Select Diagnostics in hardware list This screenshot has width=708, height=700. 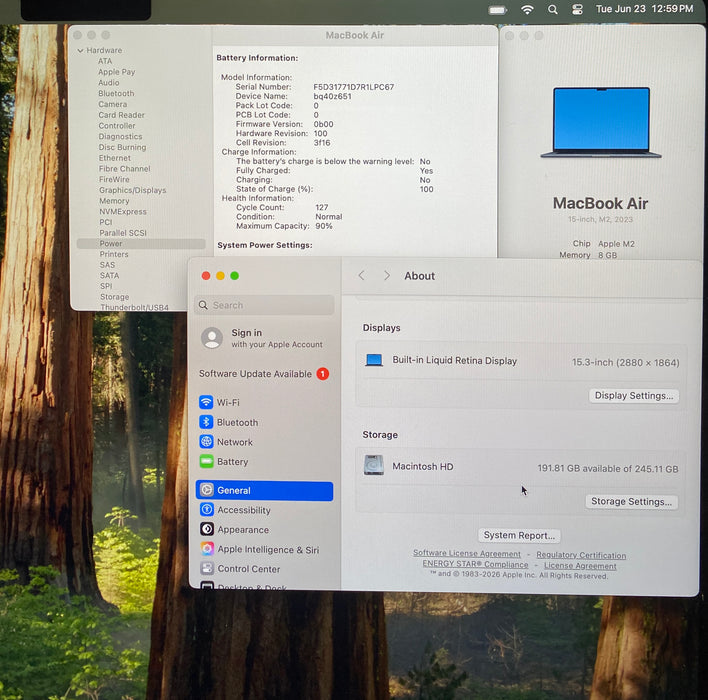click(120, 136)
